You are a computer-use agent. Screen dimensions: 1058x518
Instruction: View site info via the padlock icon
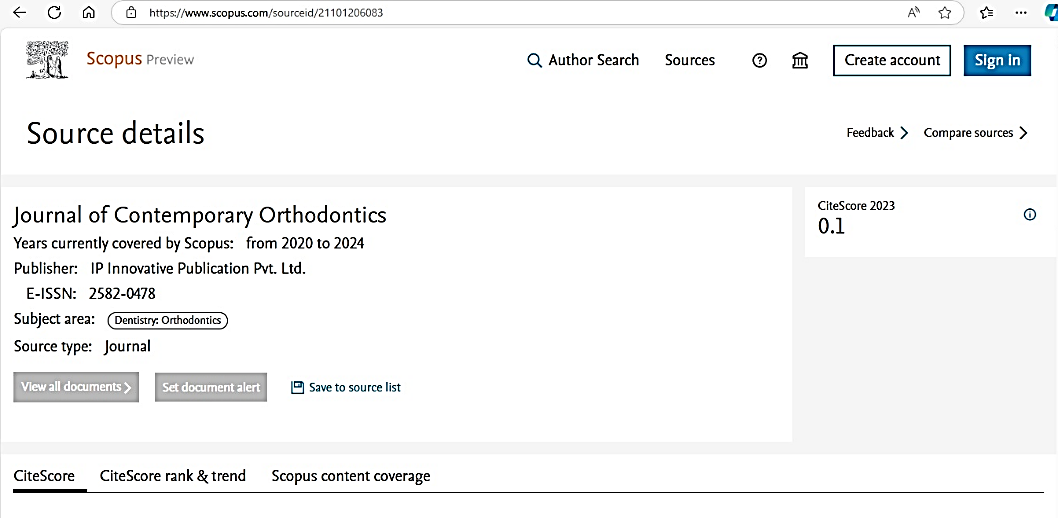tap(132, 12)
